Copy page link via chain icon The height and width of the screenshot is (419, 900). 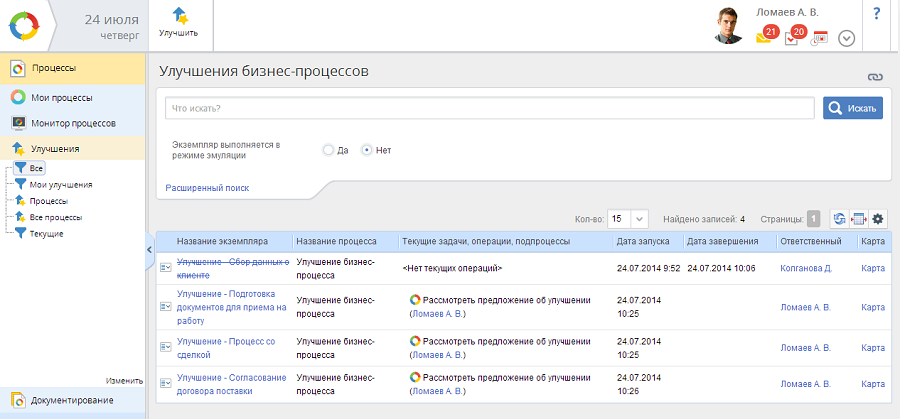point(876,77)
